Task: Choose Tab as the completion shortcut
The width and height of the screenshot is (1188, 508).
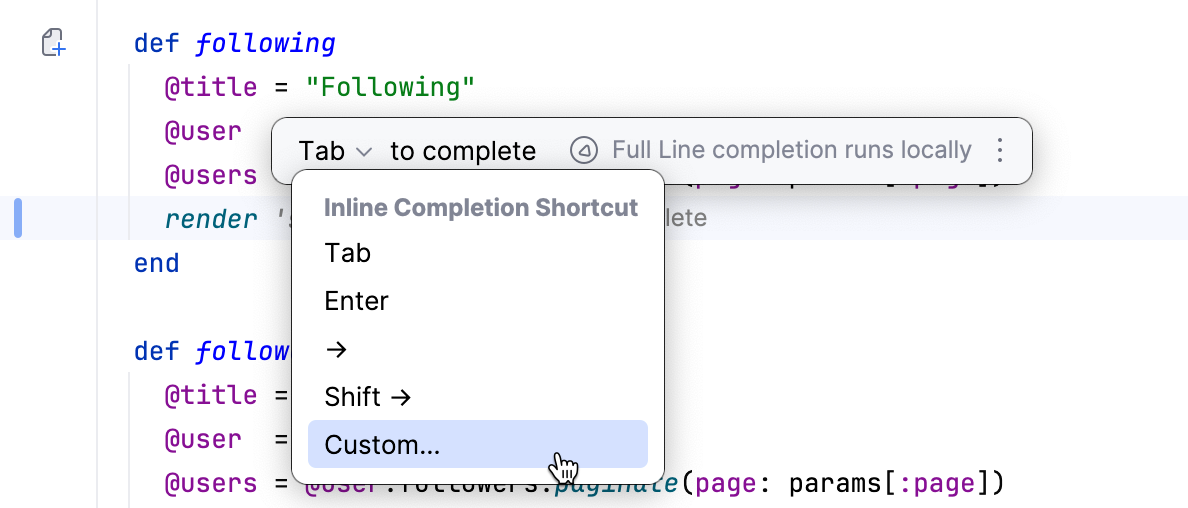Action: click(x=348, y=253)
